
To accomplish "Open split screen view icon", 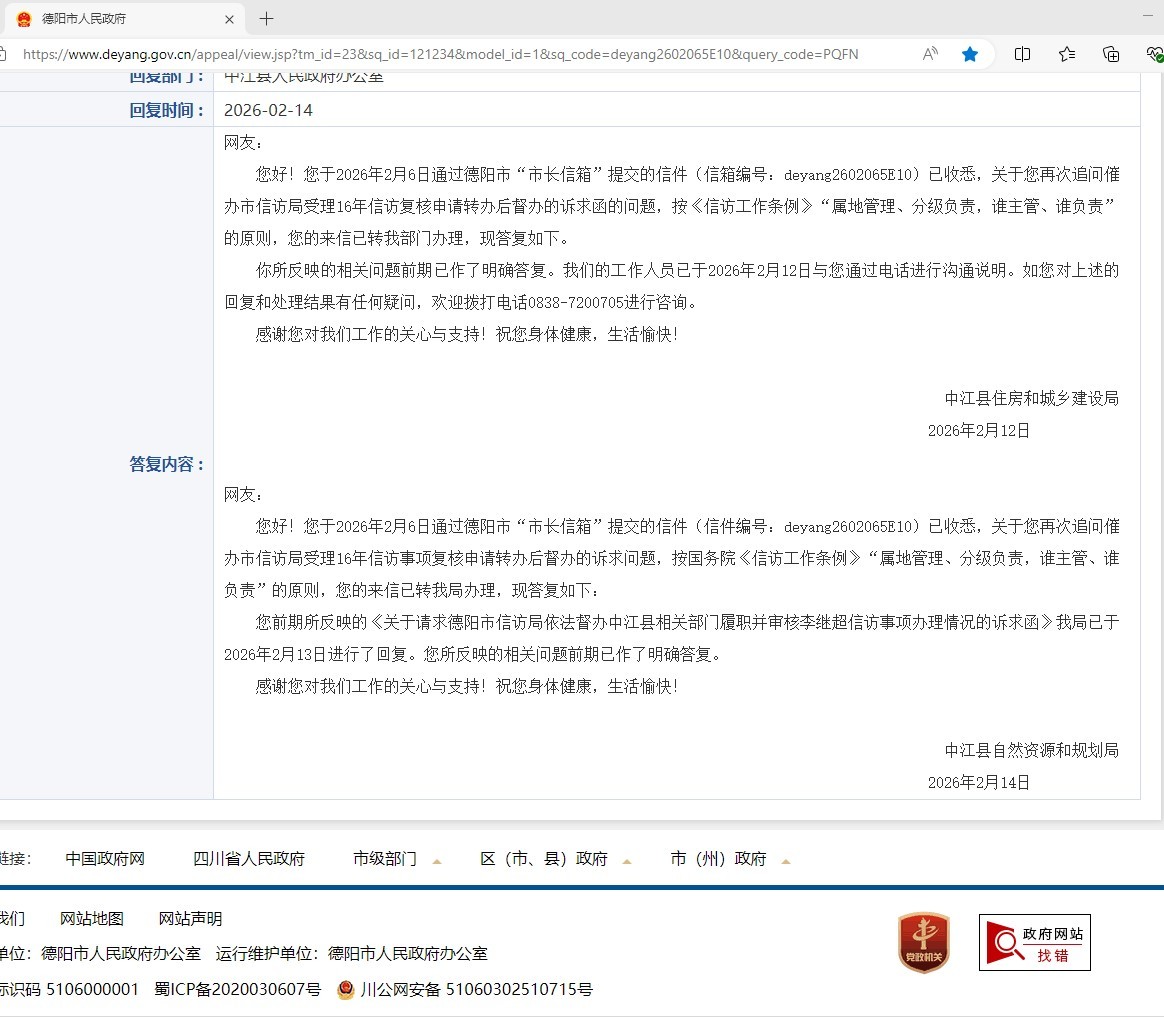I will [1022, 54].
